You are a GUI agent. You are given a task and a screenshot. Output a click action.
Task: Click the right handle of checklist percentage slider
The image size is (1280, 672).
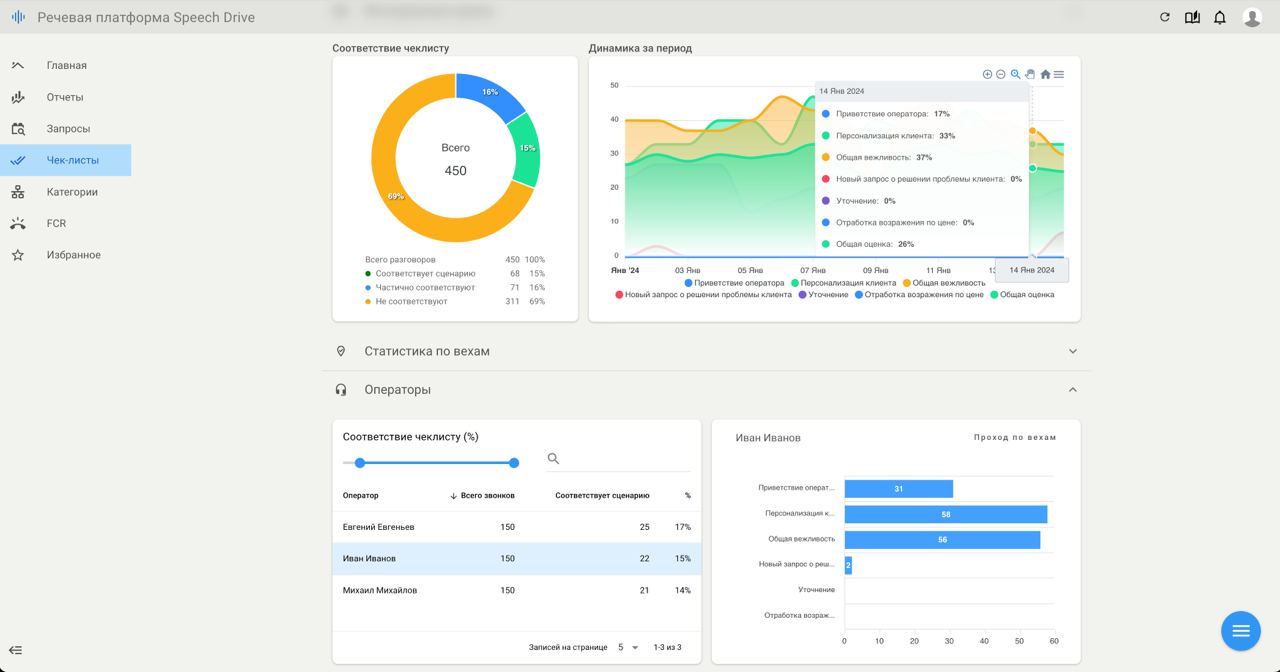(x=514, y=463)
